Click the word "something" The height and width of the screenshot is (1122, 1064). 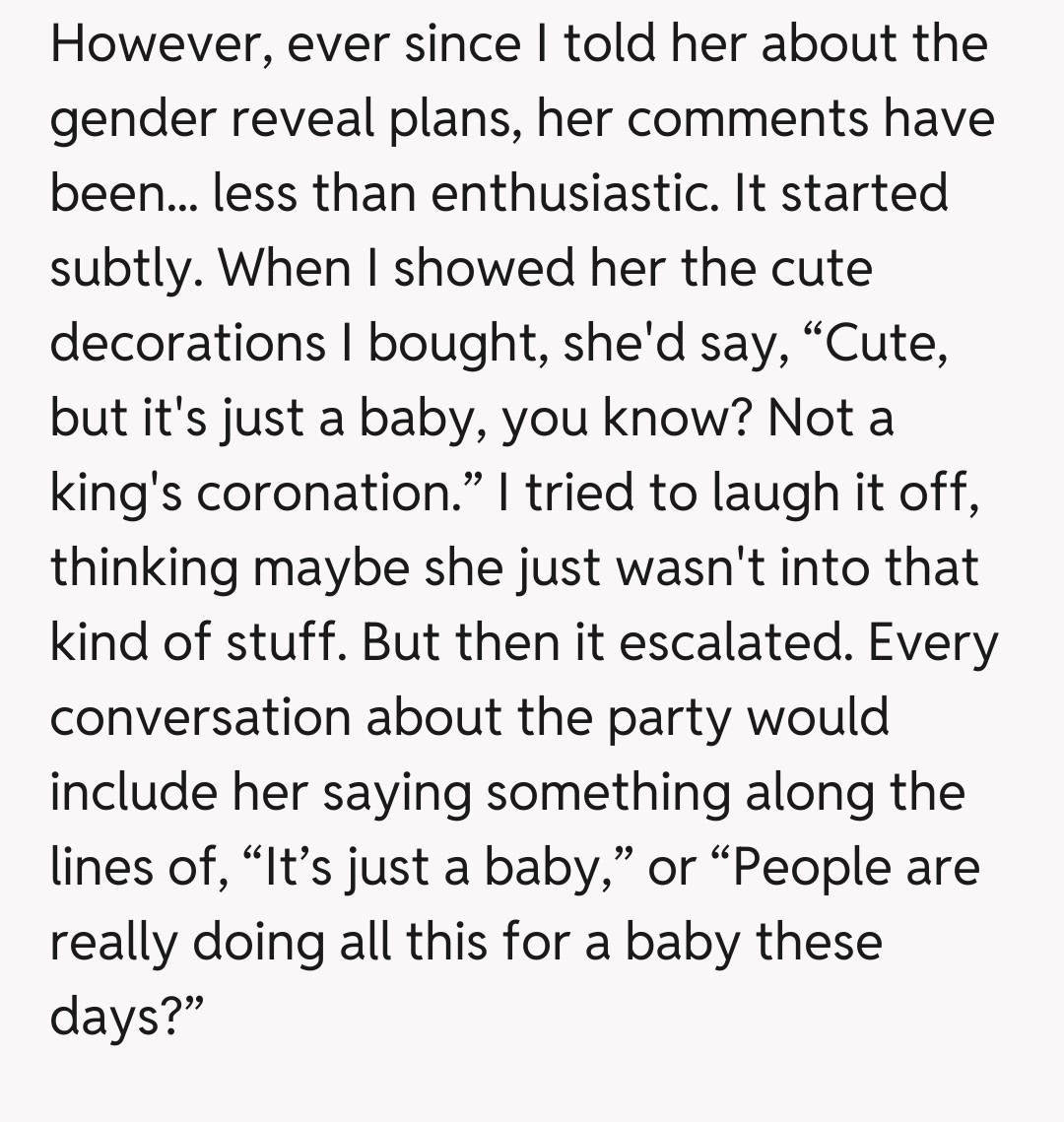(x=608, y=792)
